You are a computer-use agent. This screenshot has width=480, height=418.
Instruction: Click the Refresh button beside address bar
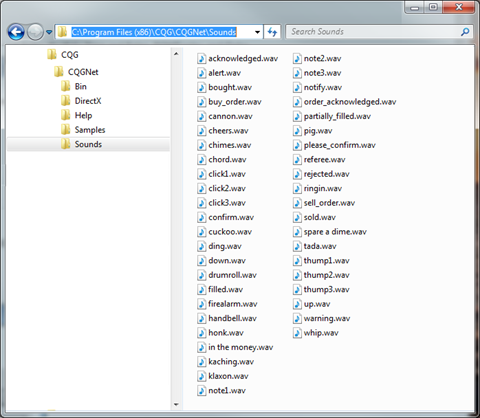(x=272, y=32)
